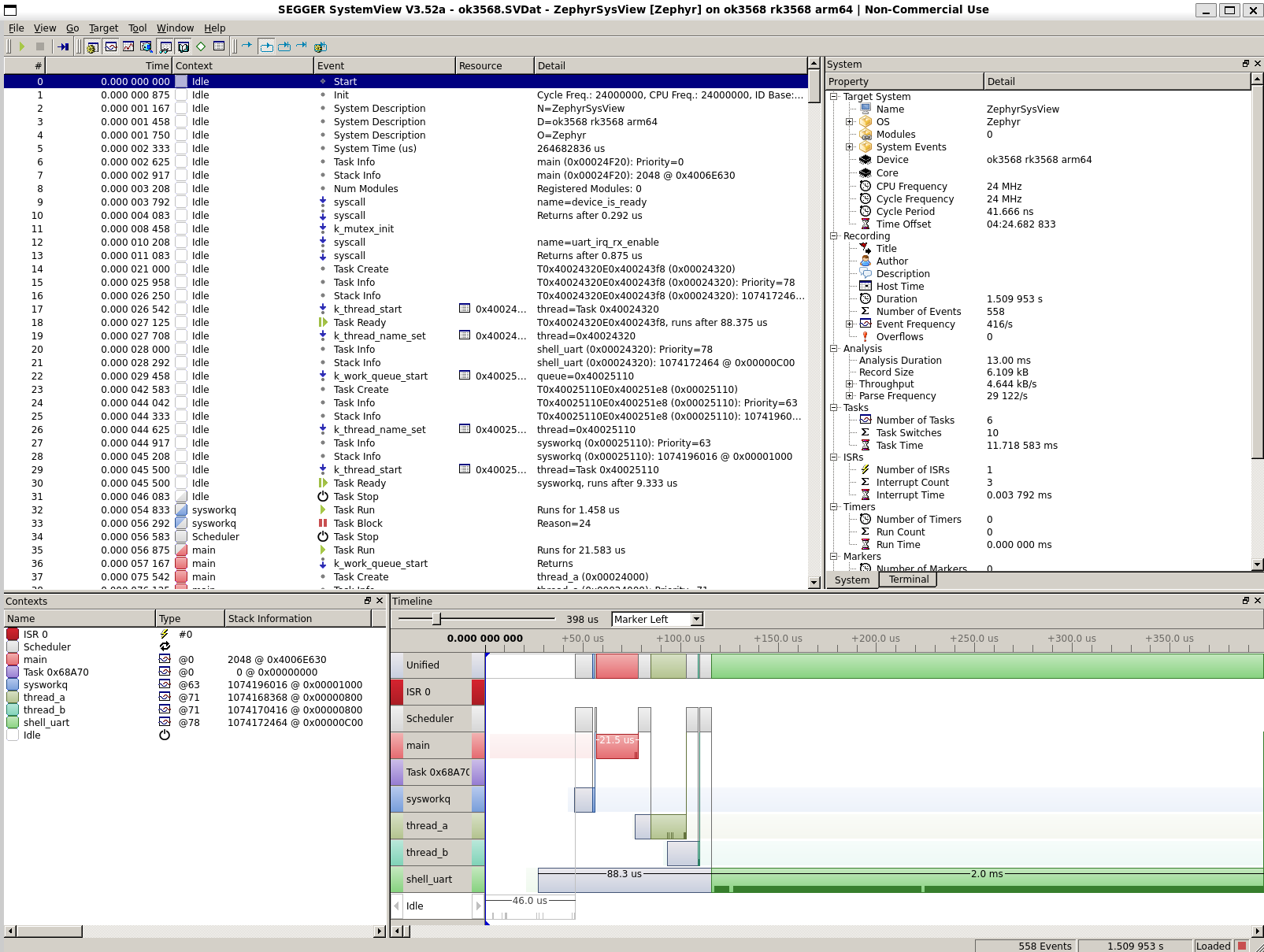Collapse the Target System tree node
This screenshot has height=952, width=1264.
pyautogui.click(x=833, y=96)
